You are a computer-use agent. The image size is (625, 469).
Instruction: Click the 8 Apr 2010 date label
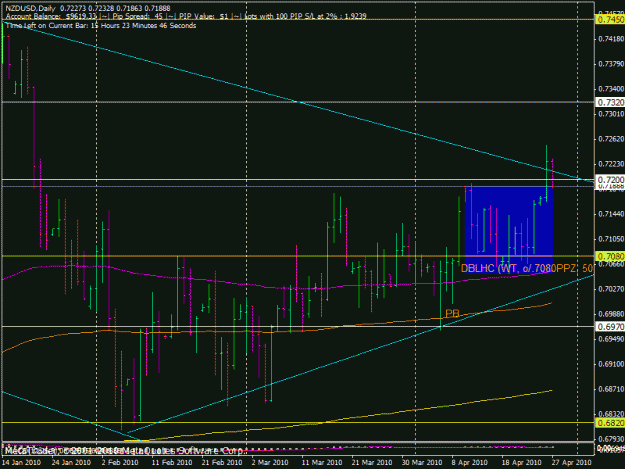(x=470, y=462)
